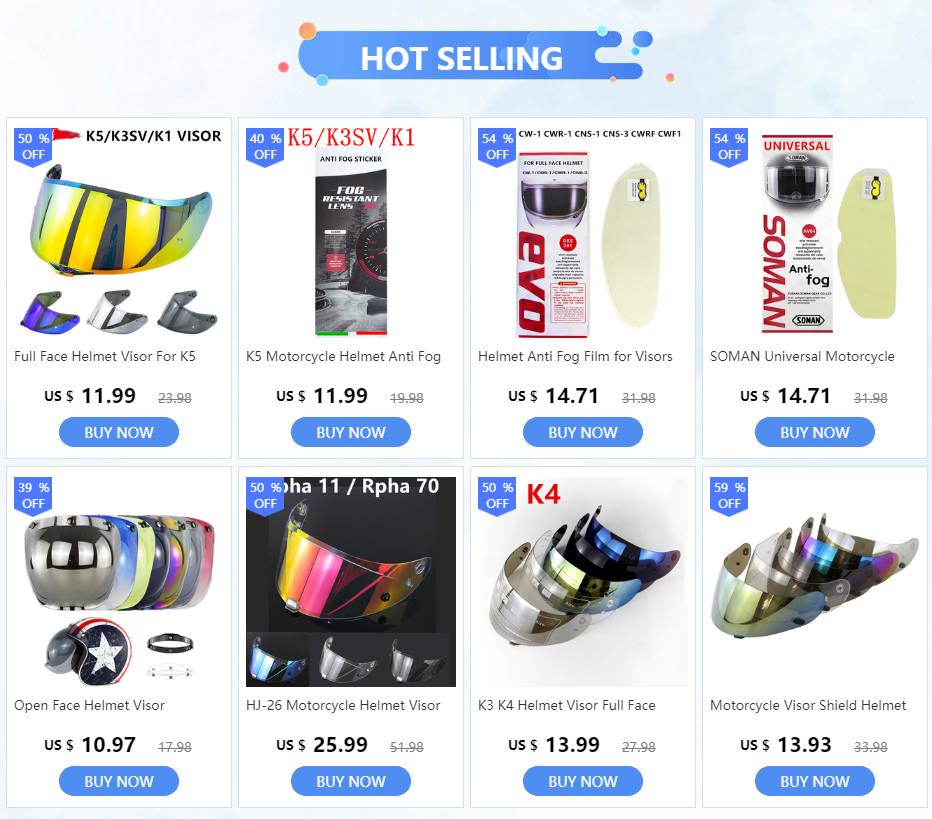Open the K5/K3SV/K1 rainbow visor product image

click(x=119, y=232)
